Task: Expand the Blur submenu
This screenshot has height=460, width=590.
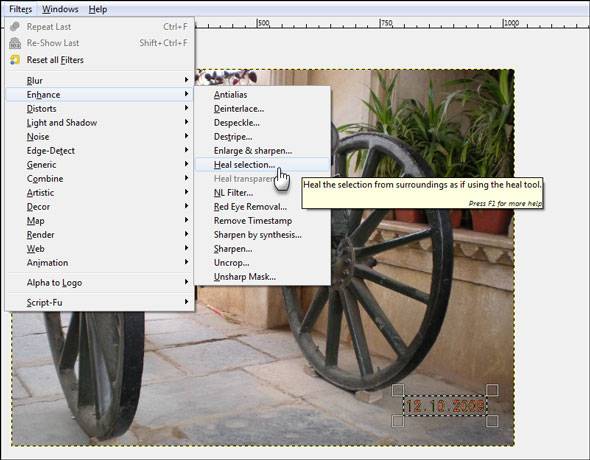Action: click(x=99, y=80)
